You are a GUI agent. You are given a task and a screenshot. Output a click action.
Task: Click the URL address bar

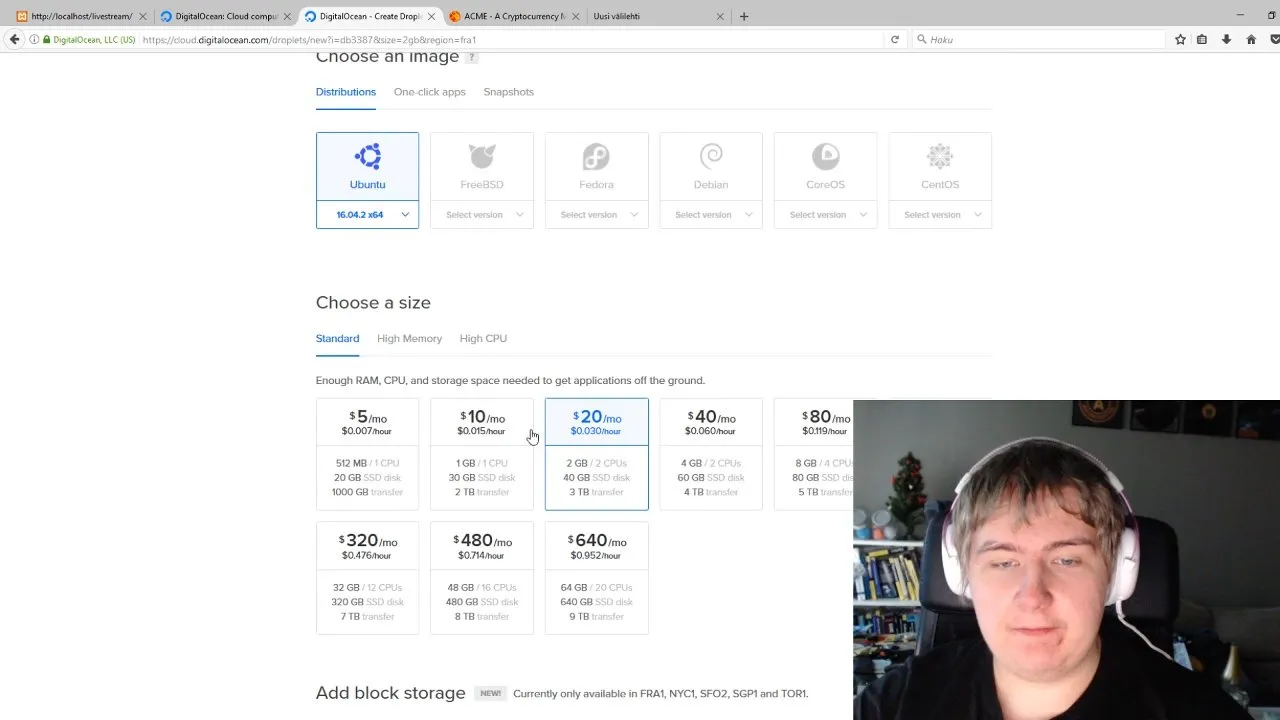point(510,40)
